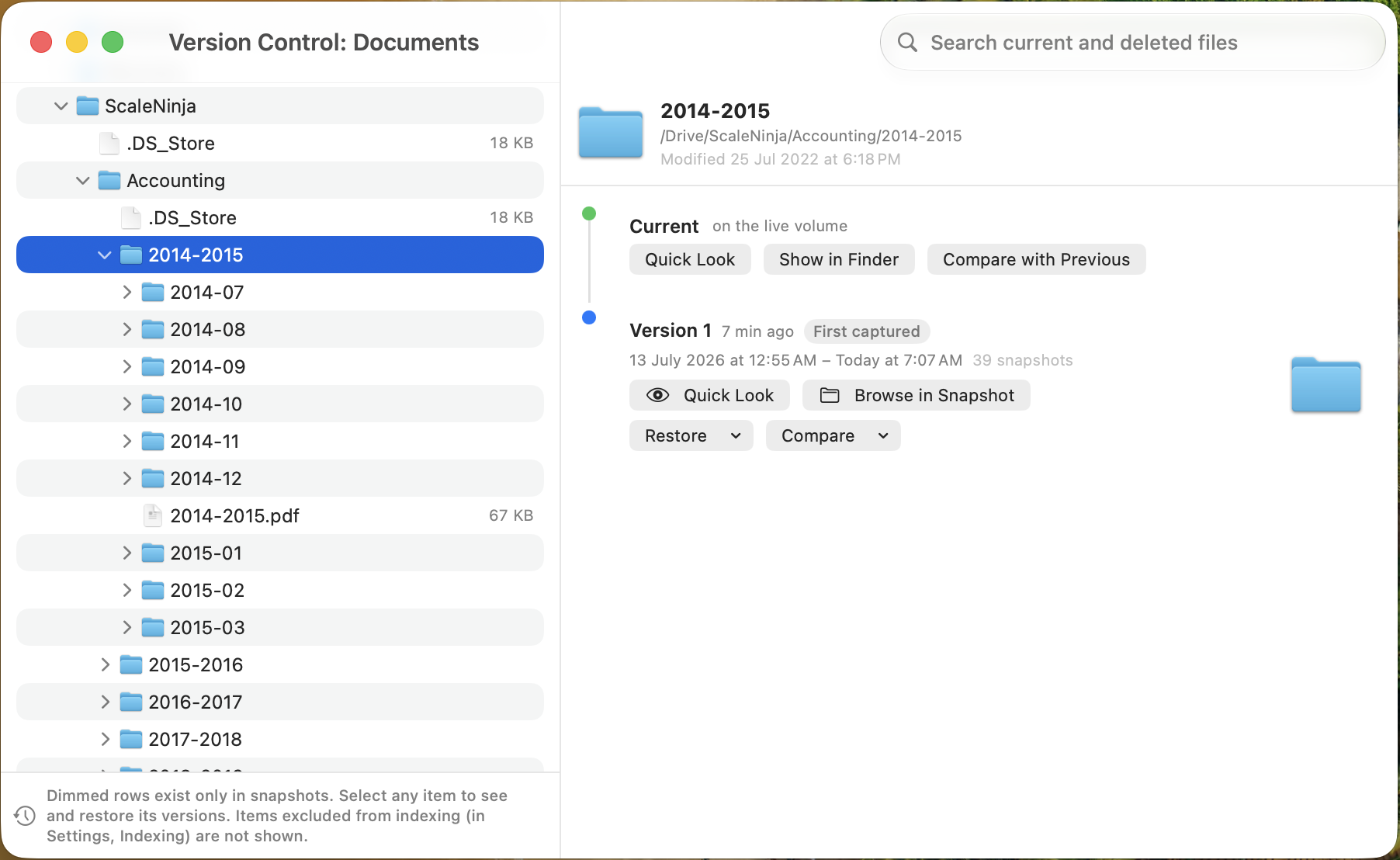Click the large 2014-2015 header folder icon
The width and height of the screenshot is (1400, 860).
click(x=611, y=133)
